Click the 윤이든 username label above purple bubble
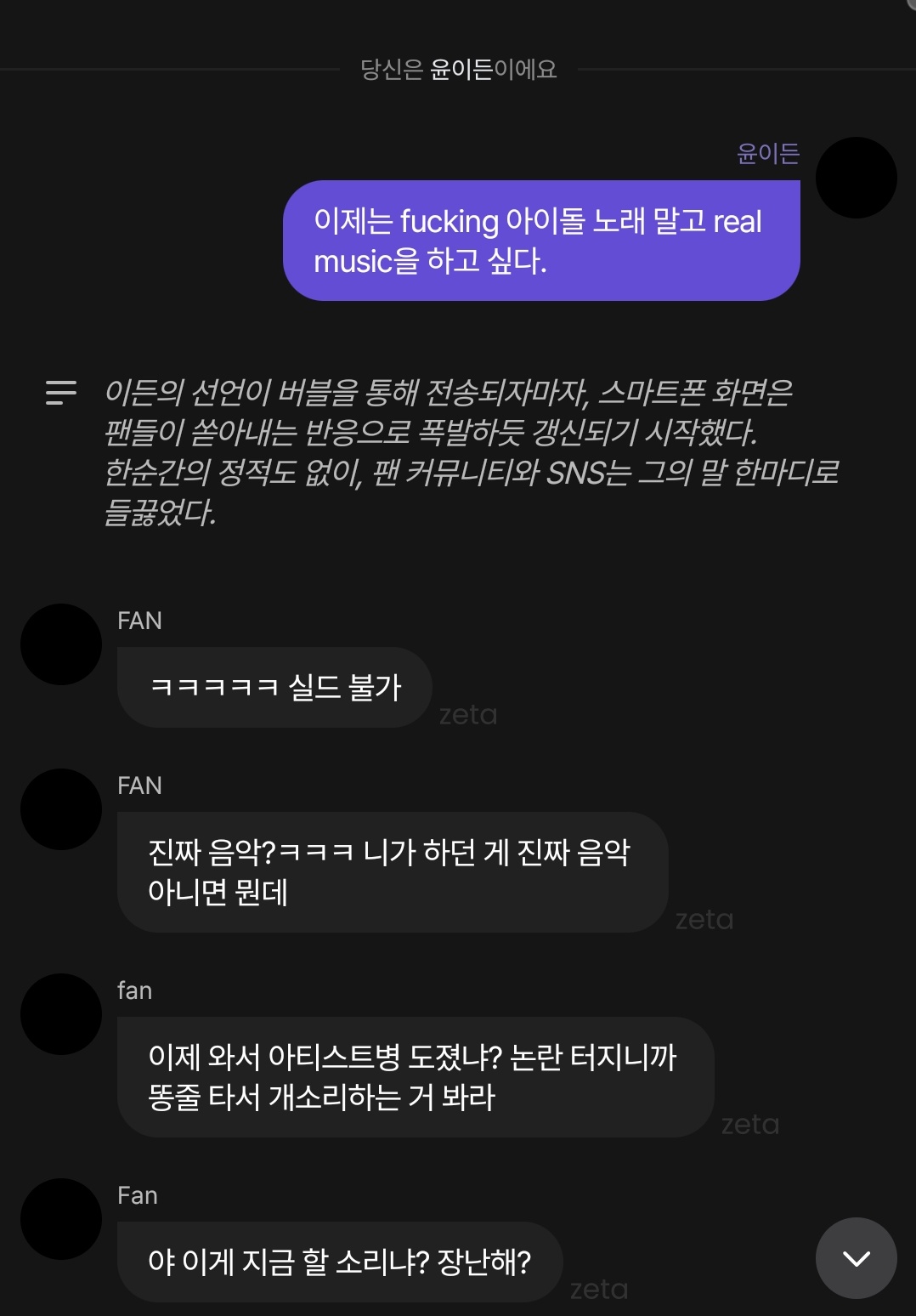 tap(768, 153)
